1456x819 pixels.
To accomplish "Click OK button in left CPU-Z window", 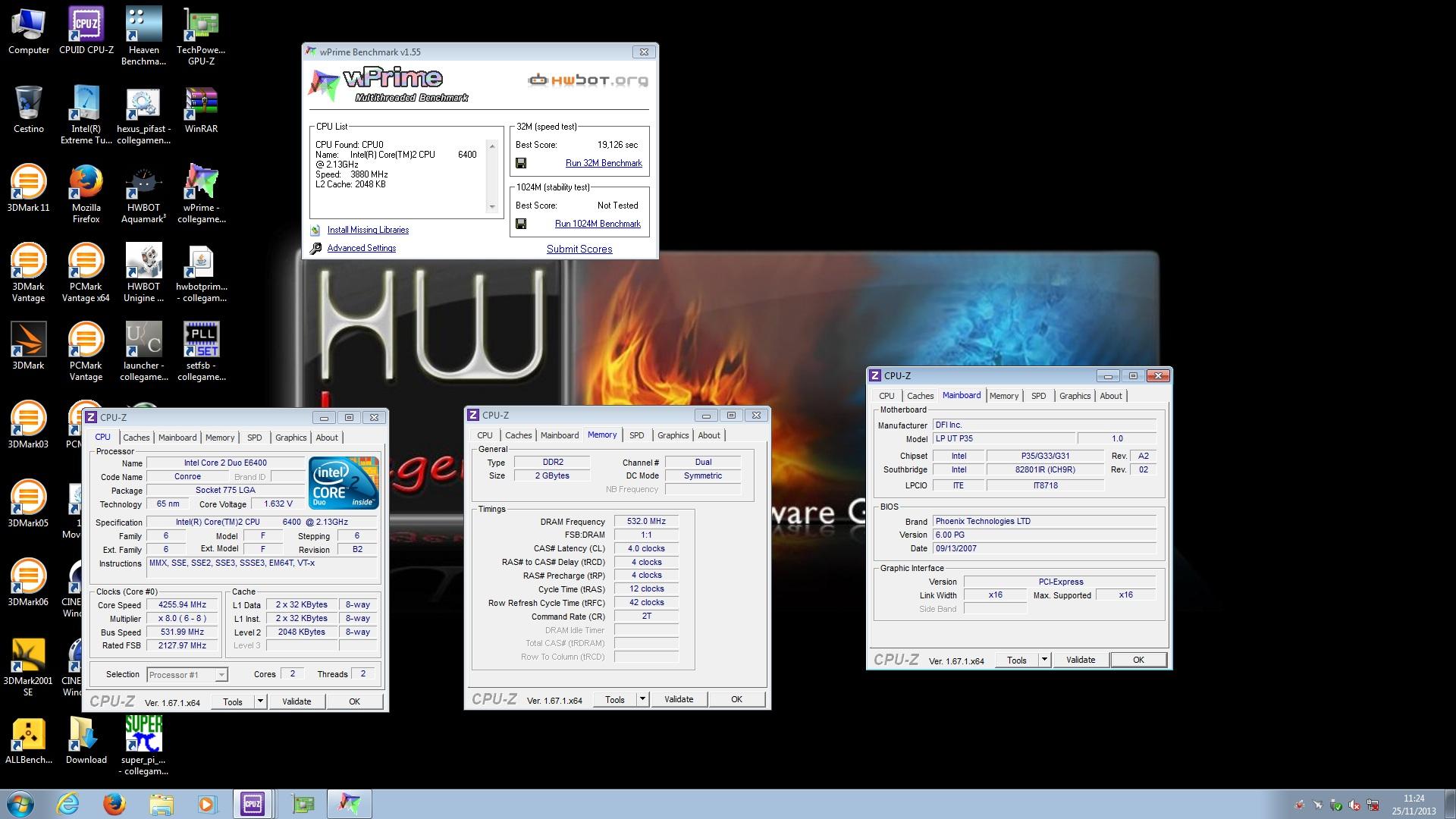I will point(354,701).
